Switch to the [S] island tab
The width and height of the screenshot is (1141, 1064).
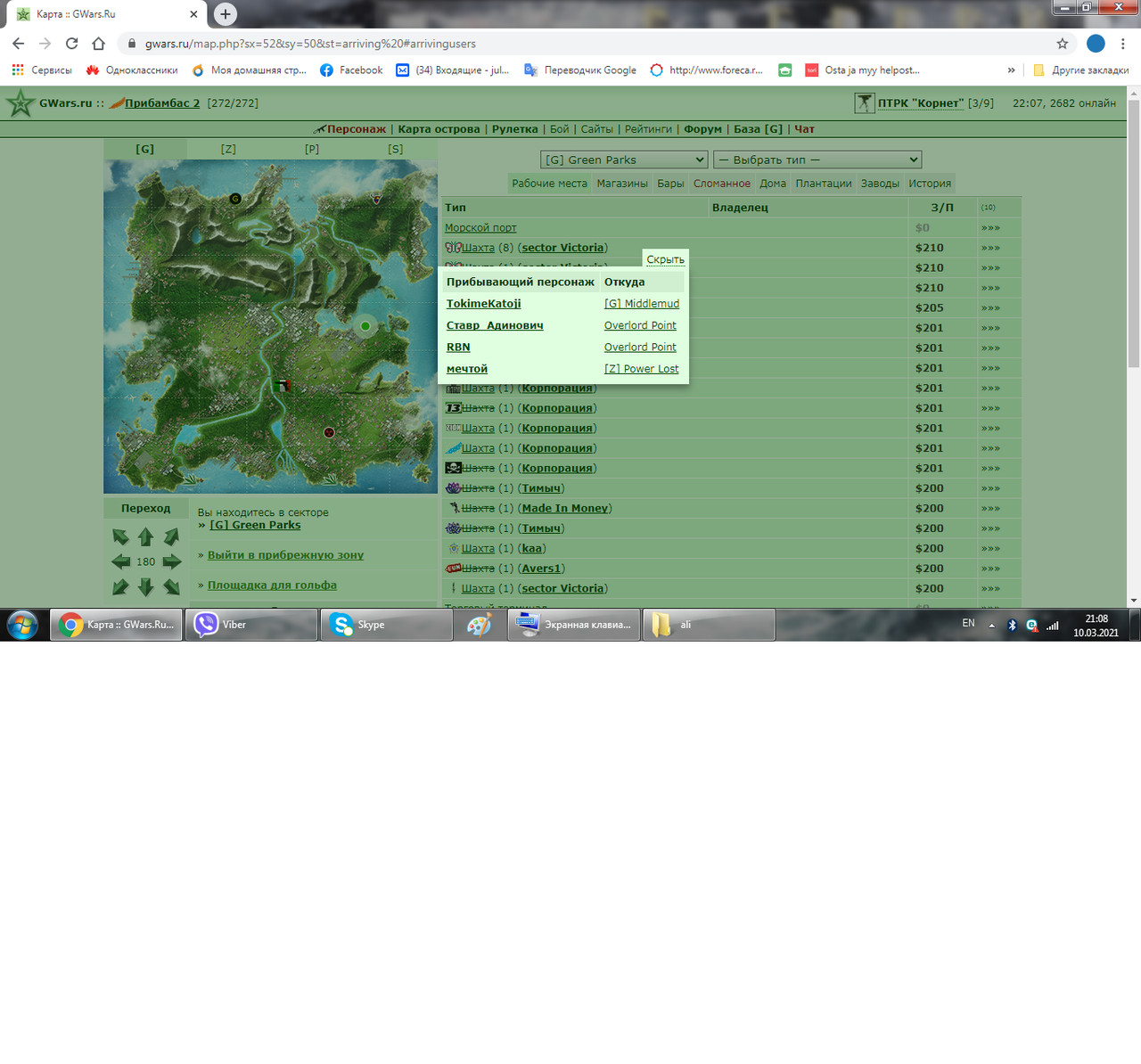pos(396,150)
